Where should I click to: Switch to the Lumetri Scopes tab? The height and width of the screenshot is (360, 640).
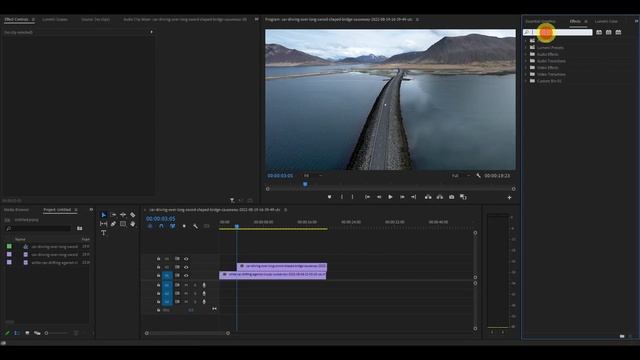(55, 19)
